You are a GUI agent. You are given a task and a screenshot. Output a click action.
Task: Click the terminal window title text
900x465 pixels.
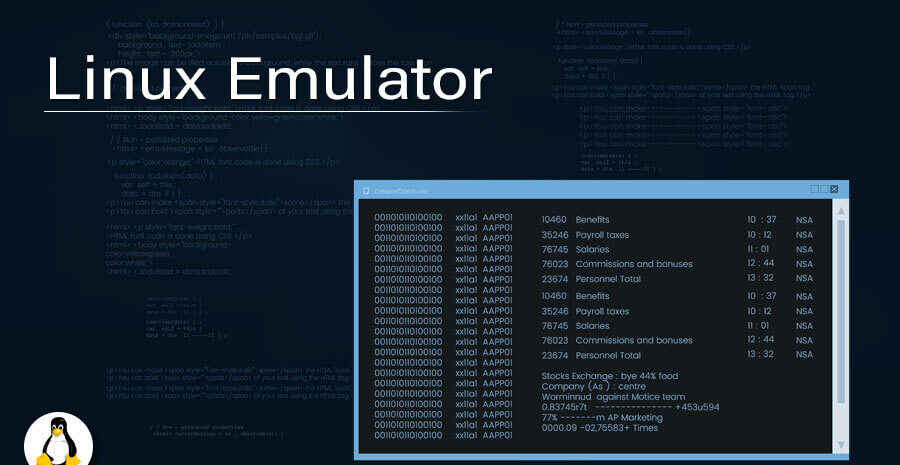pos(401,191)
